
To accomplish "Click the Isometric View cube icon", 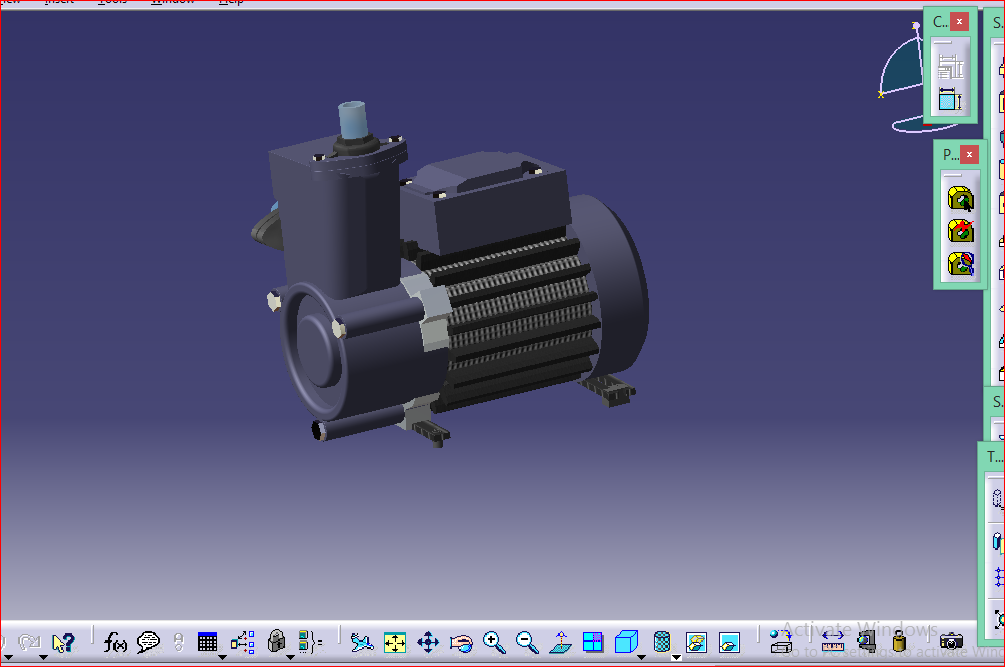I will click(626, 641).
